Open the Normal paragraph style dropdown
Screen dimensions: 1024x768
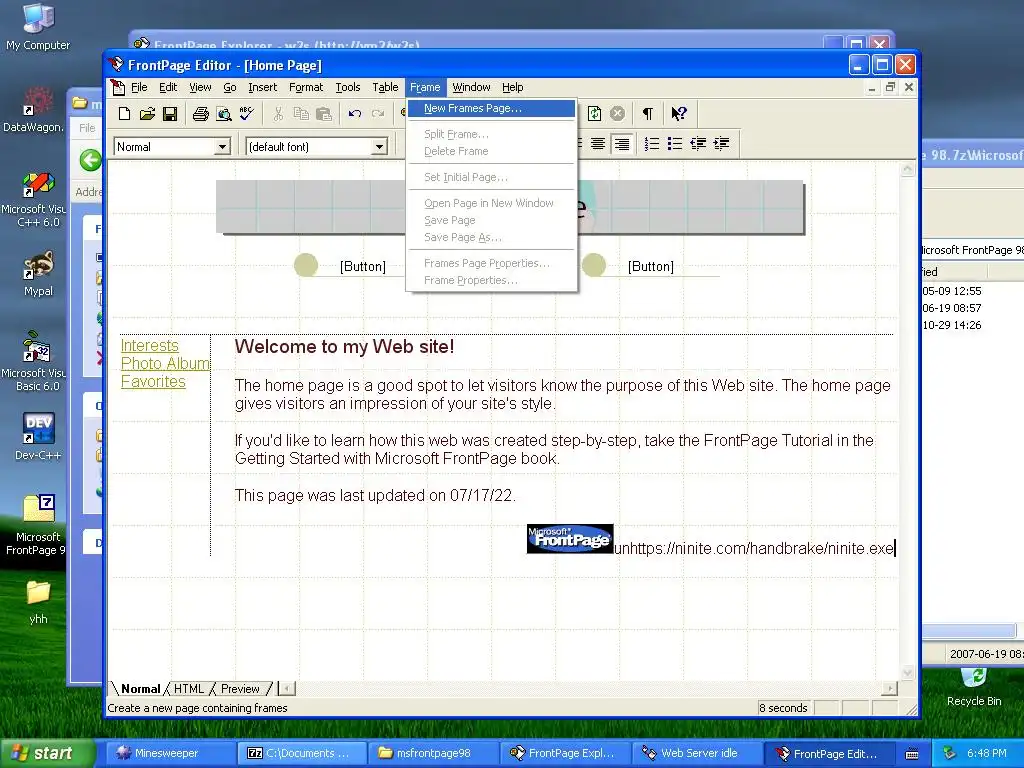tap(222, 147)
